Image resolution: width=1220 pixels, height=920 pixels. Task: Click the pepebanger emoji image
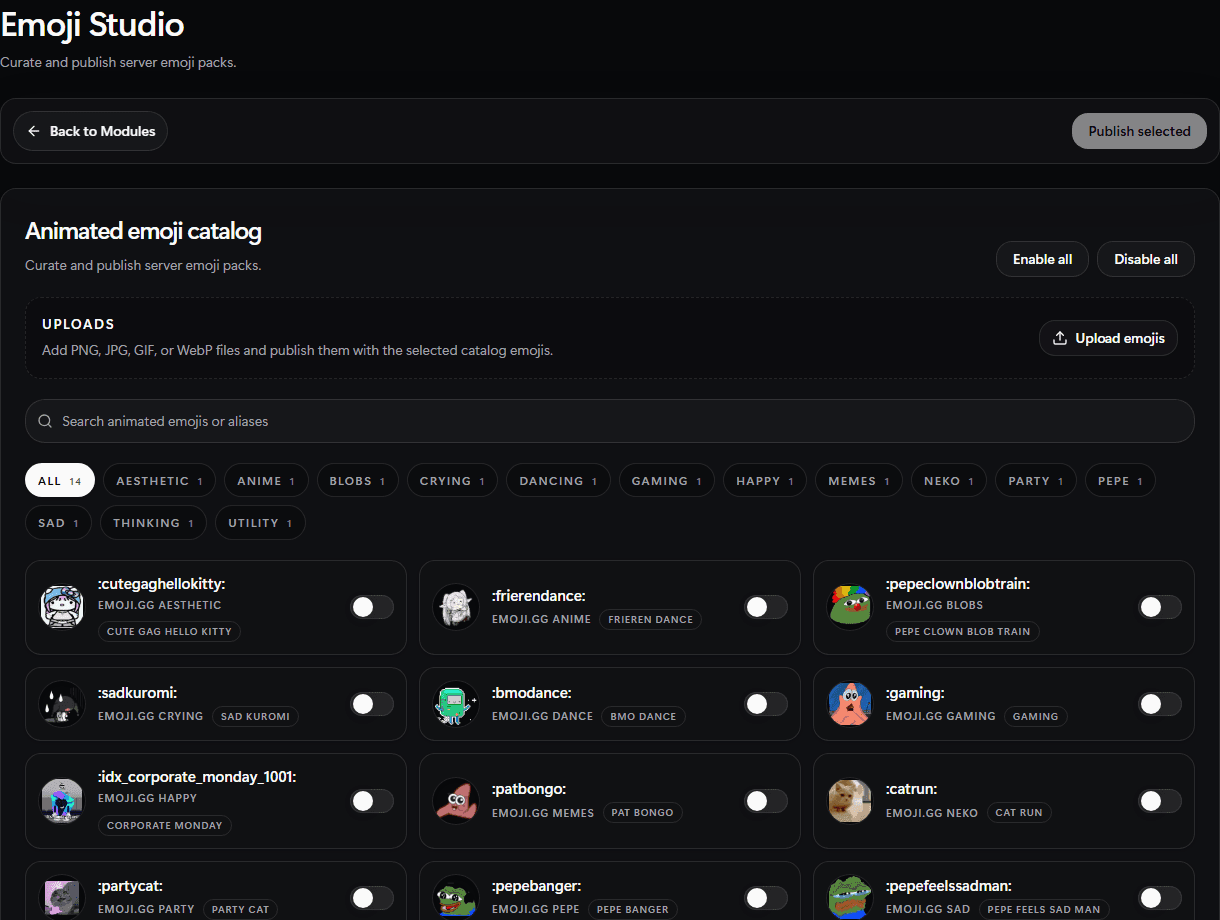456,898
